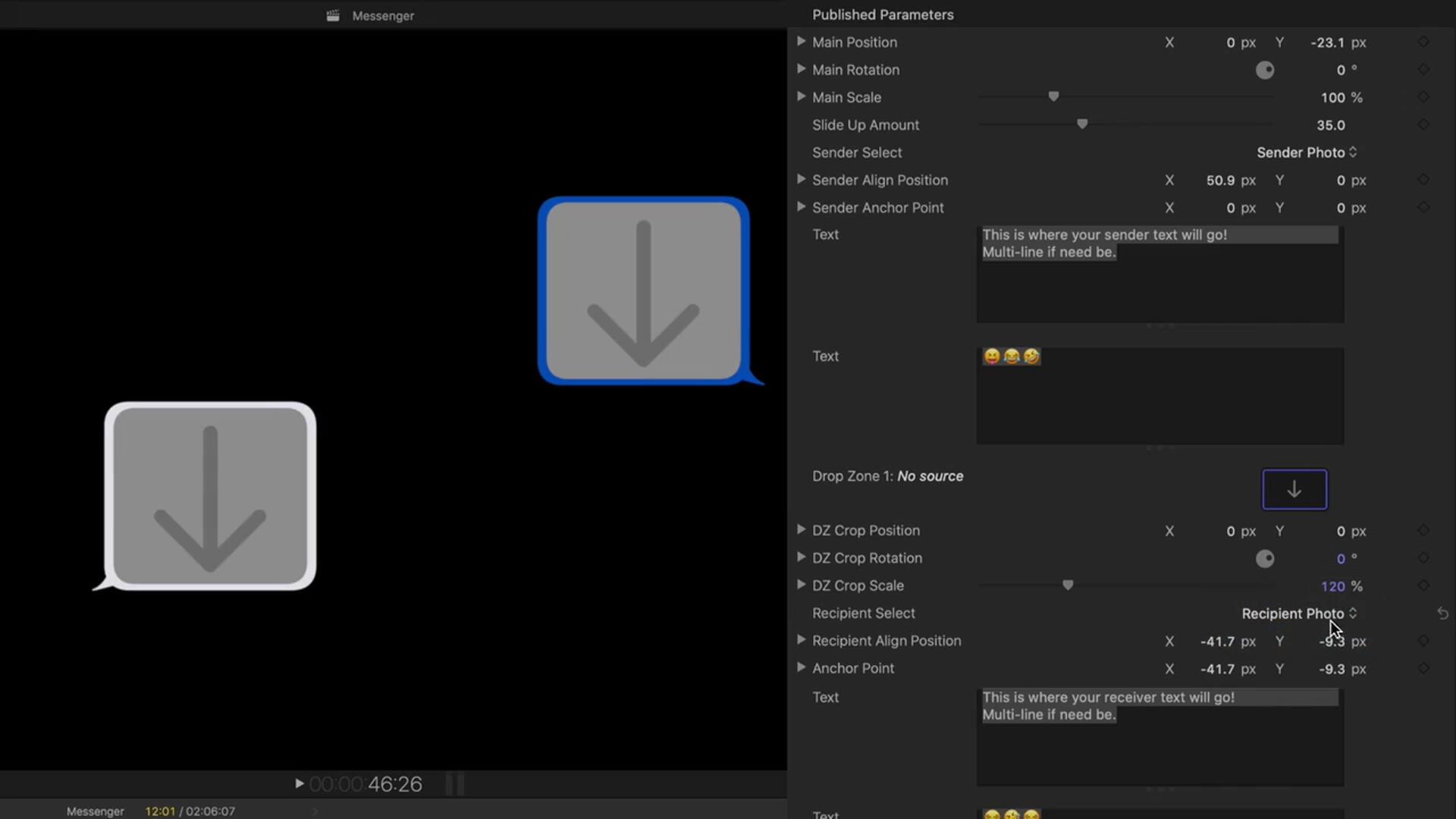Click the Recipient Select dropdown
The width and height of the screenshot is (1456, 819).
click(1296, 613)
